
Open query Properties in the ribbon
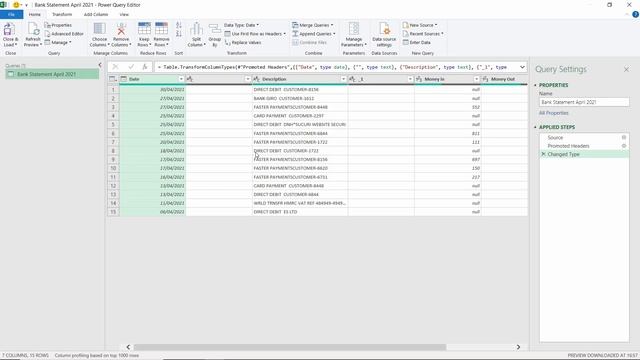tap(58, 25)
